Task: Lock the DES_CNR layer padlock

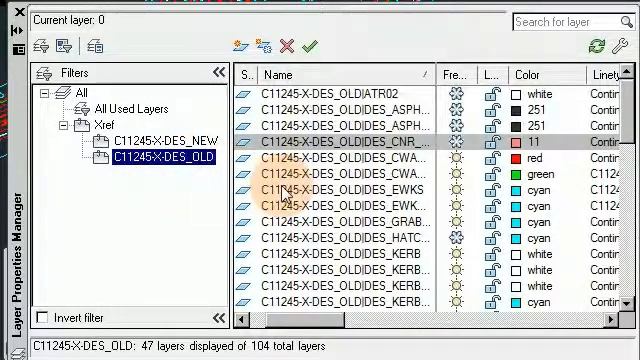Action: (x=493, y=142)
